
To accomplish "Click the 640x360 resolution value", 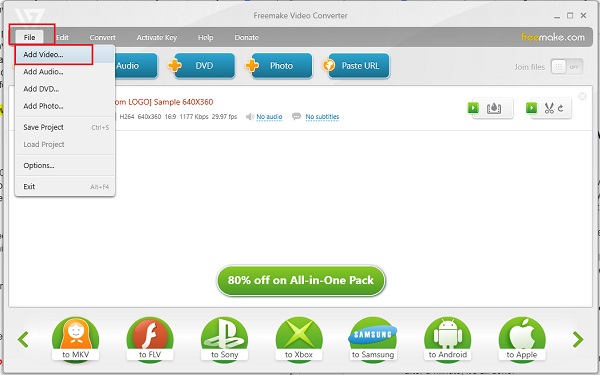I will coord(149,116).
